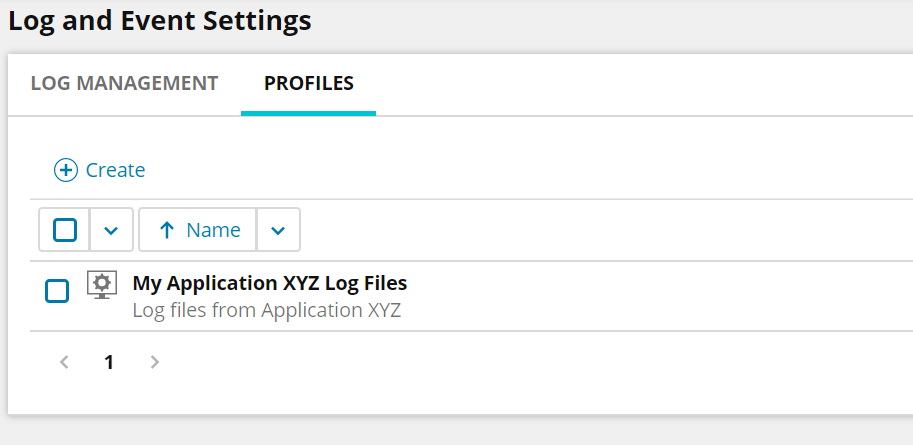Click the Create link text
This screenshot has height=445, width=913.
(115, 170)
